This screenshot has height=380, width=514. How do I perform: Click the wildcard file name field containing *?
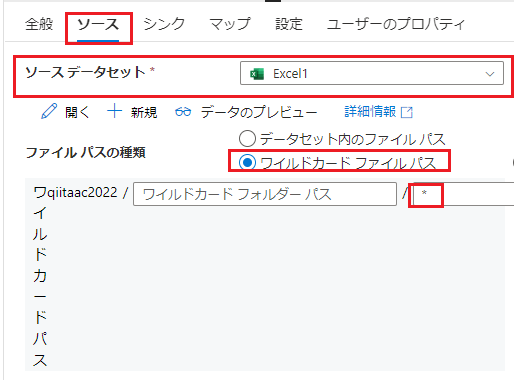[463, 194]
